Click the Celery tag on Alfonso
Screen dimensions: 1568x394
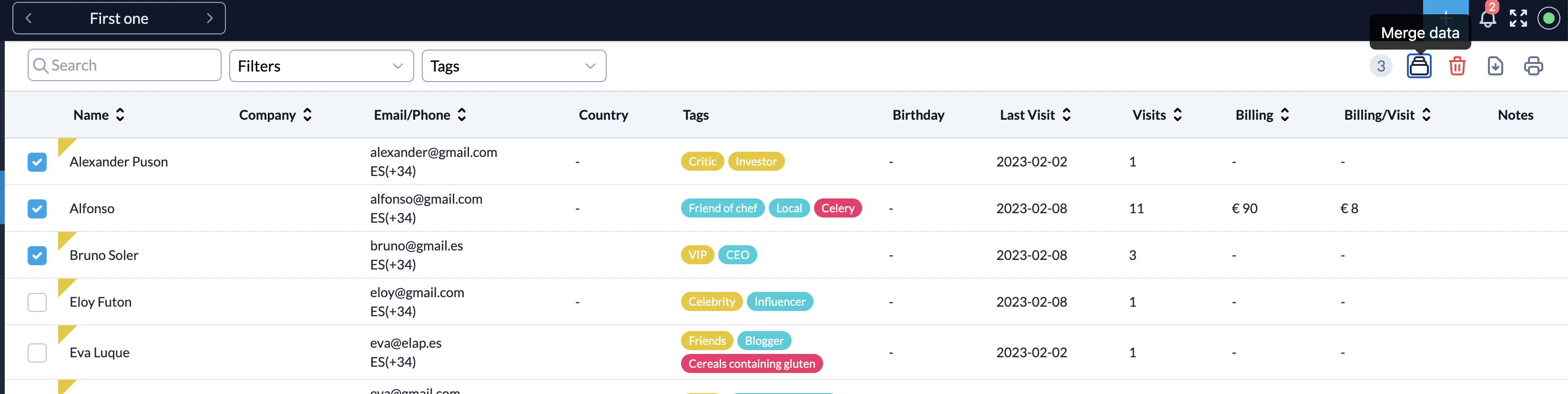click(837, 208)
